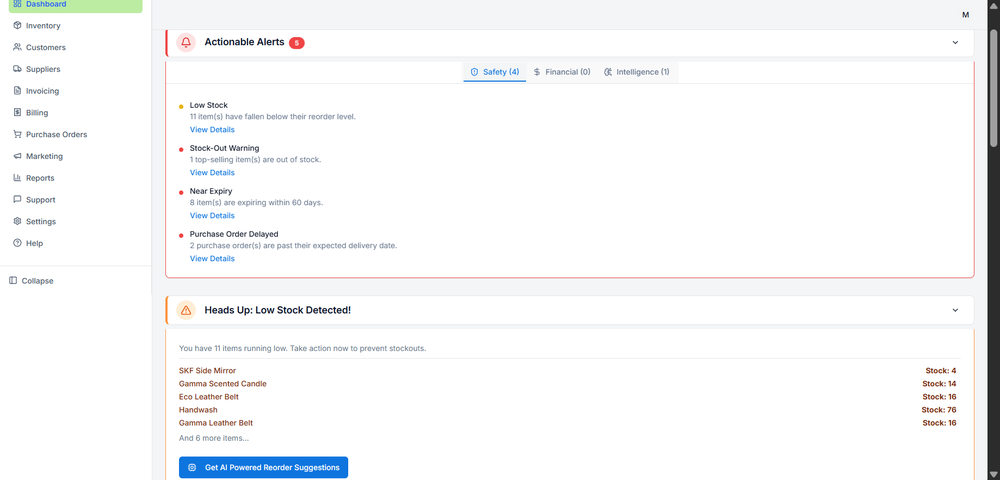Click 'Heads Up: Low Stock Detected!' heading

point(277,310)
